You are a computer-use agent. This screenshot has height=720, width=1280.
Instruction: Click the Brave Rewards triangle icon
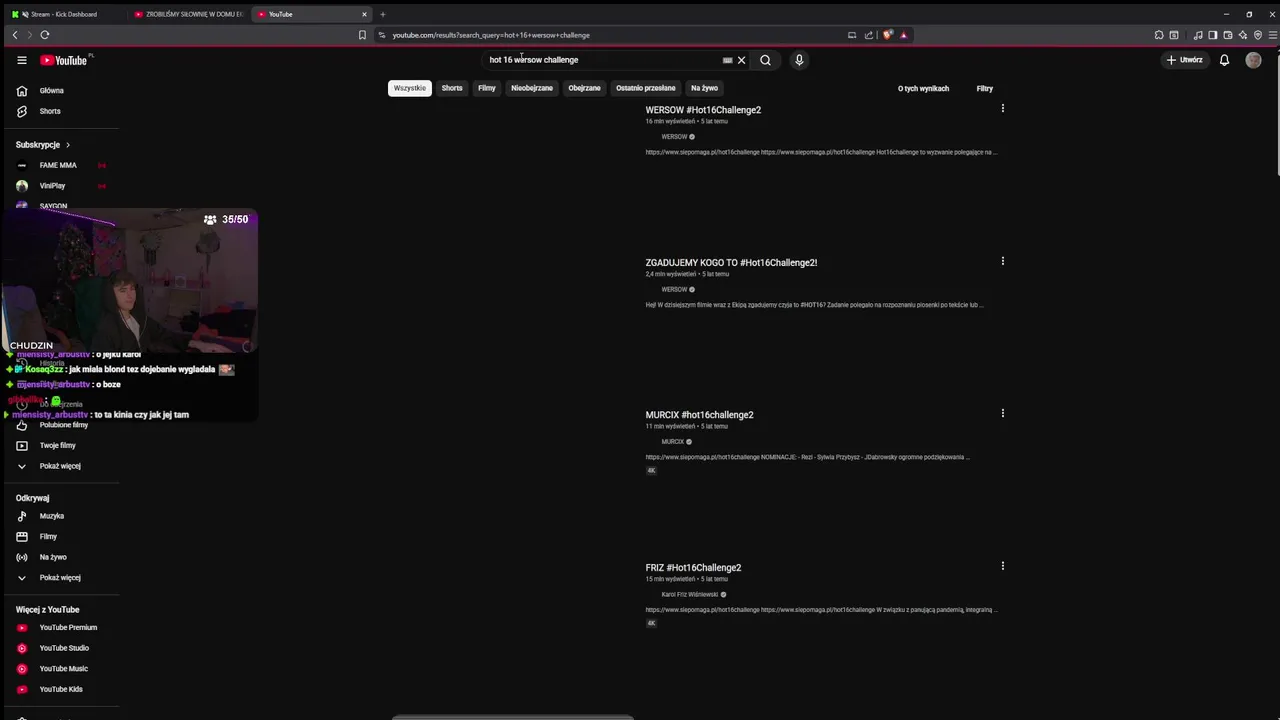(903, 35)
